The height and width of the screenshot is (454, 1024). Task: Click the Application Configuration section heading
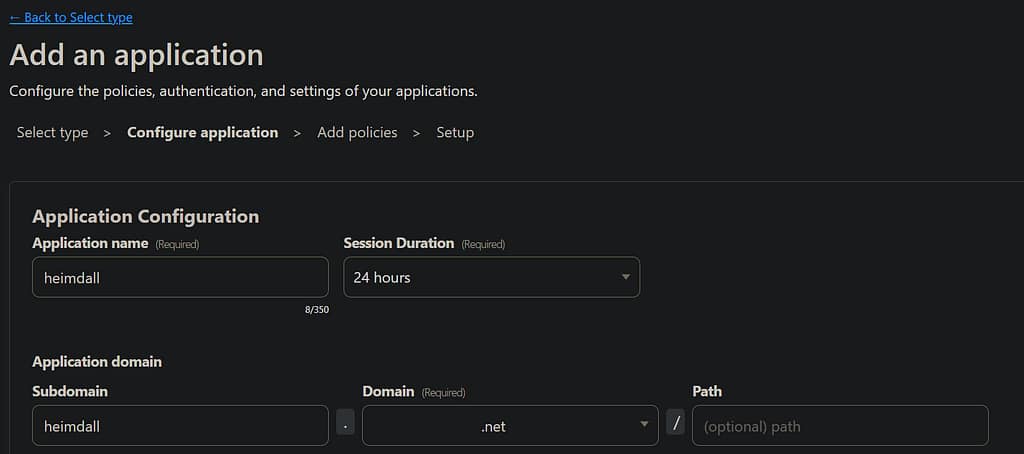pyautogui.click(x=145, y=216)
